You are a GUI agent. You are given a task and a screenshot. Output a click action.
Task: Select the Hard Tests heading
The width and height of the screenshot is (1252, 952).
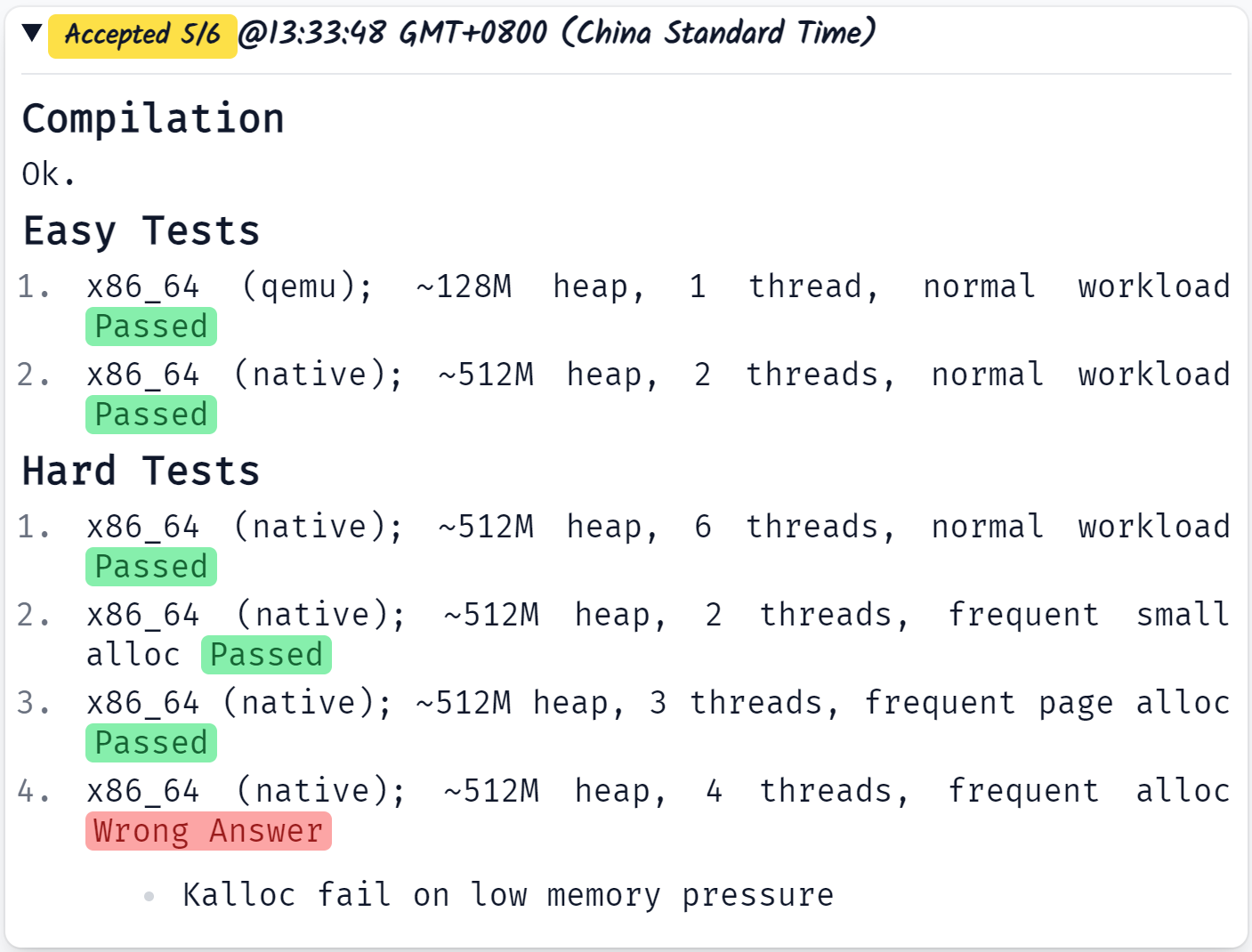pos(141,472)
